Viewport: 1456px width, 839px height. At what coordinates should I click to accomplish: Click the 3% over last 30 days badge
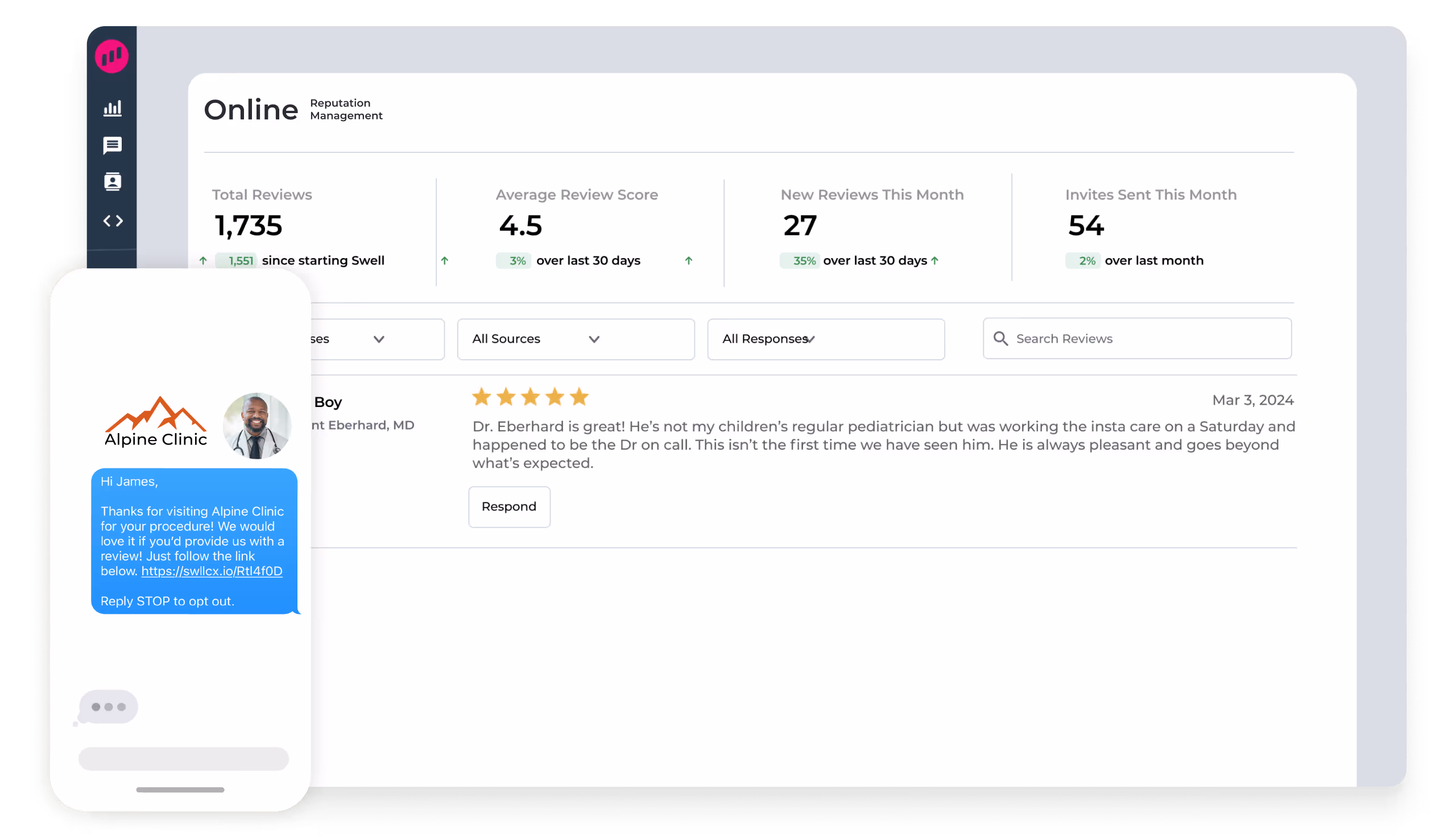[513, 261]
